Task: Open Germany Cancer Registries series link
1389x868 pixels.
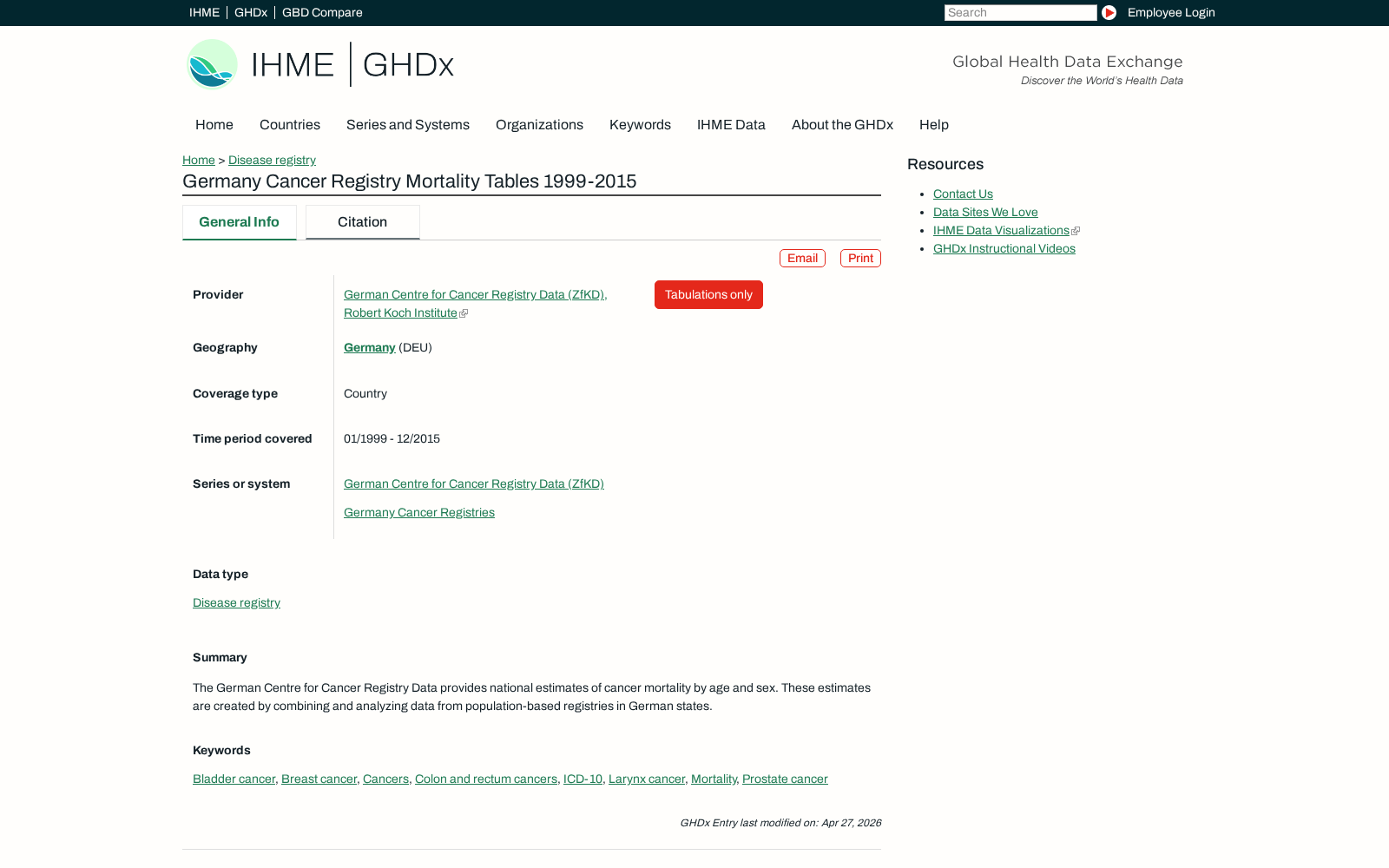Action: tap(419, 513)
